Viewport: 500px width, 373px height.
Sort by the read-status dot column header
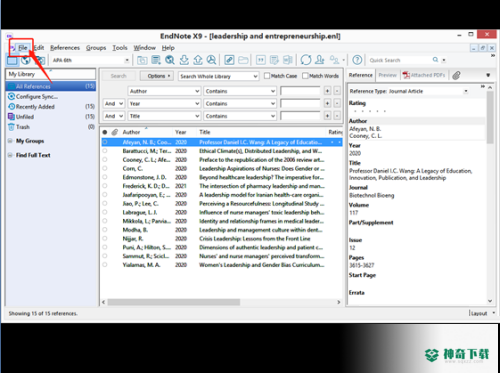click(x=105, y=132)
